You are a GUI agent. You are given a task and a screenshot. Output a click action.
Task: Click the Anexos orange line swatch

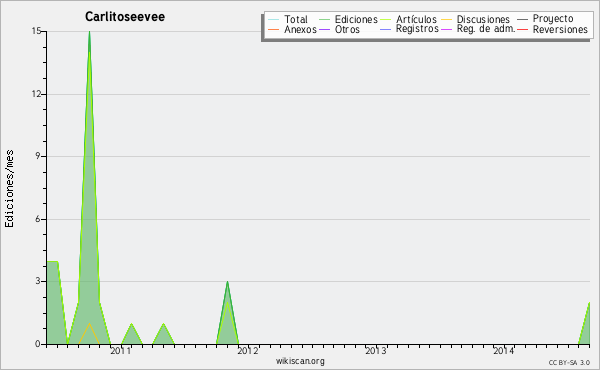point(273,29)
